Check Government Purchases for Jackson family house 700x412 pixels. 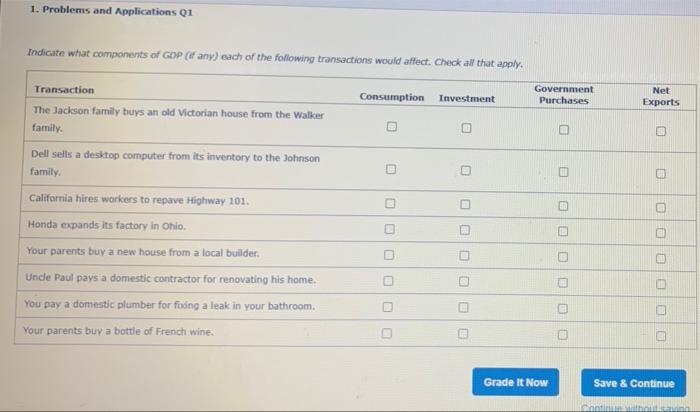[564, 129]
